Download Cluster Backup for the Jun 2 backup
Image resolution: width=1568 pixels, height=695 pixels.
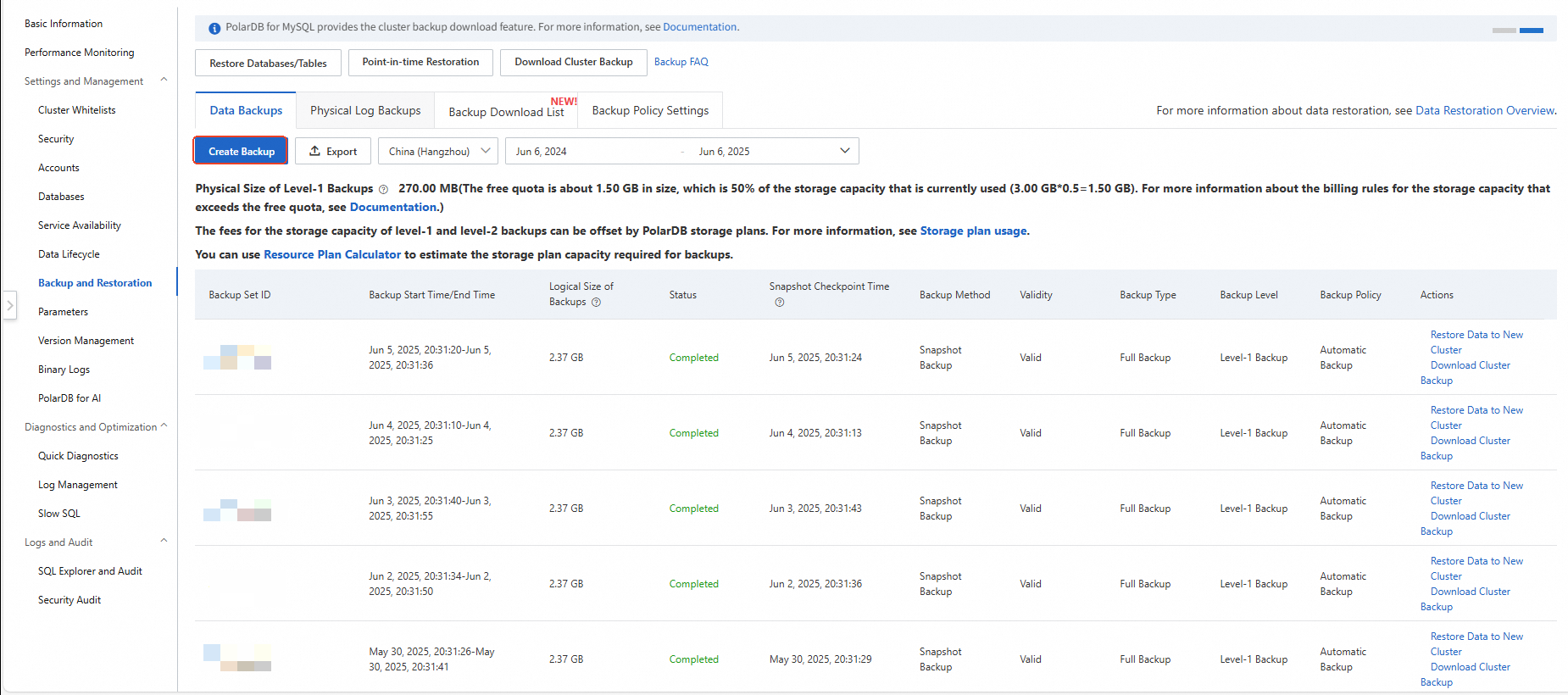point(1465,599)
